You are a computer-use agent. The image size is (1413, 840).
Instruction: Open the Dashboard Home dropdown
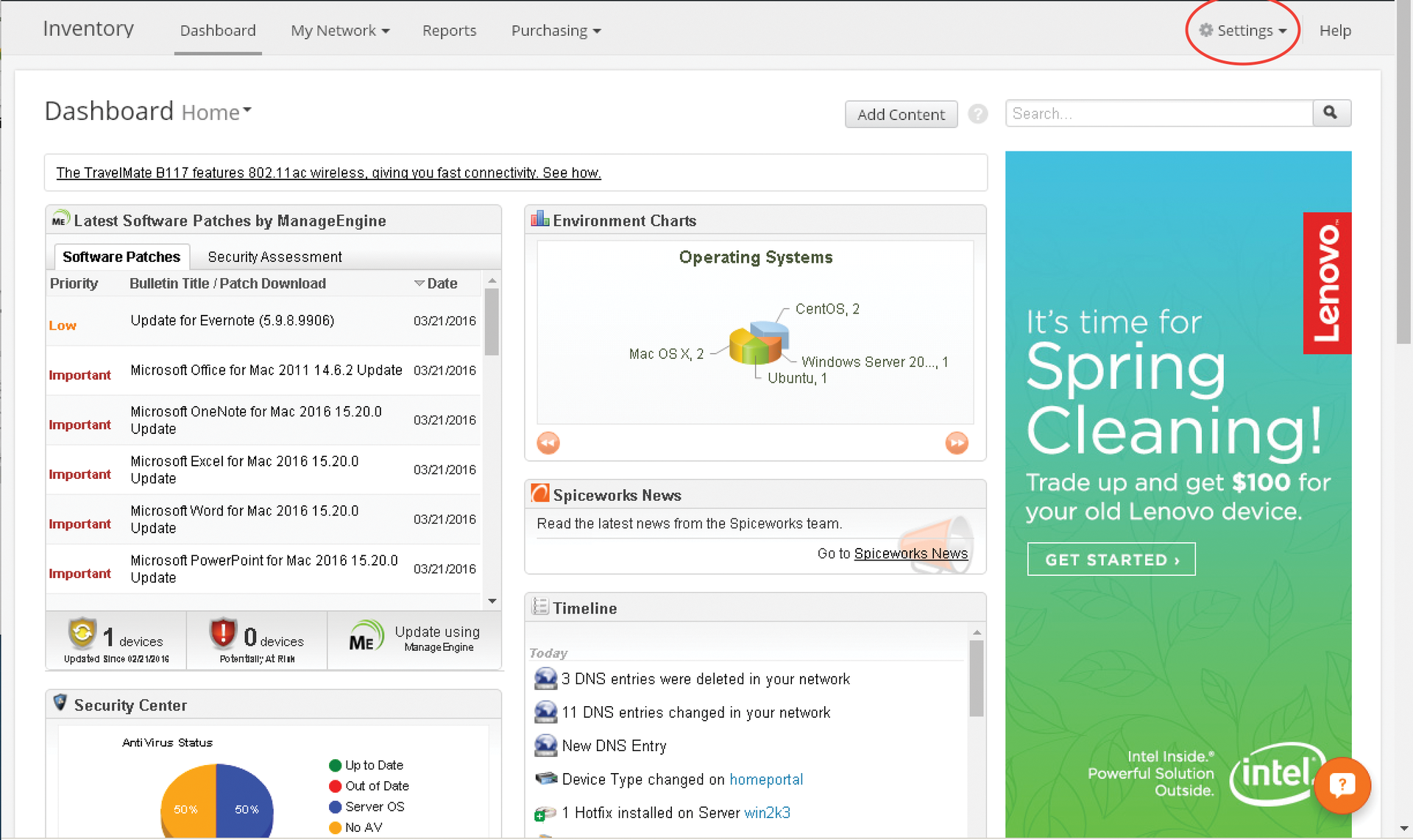click(x=216, y=112)
